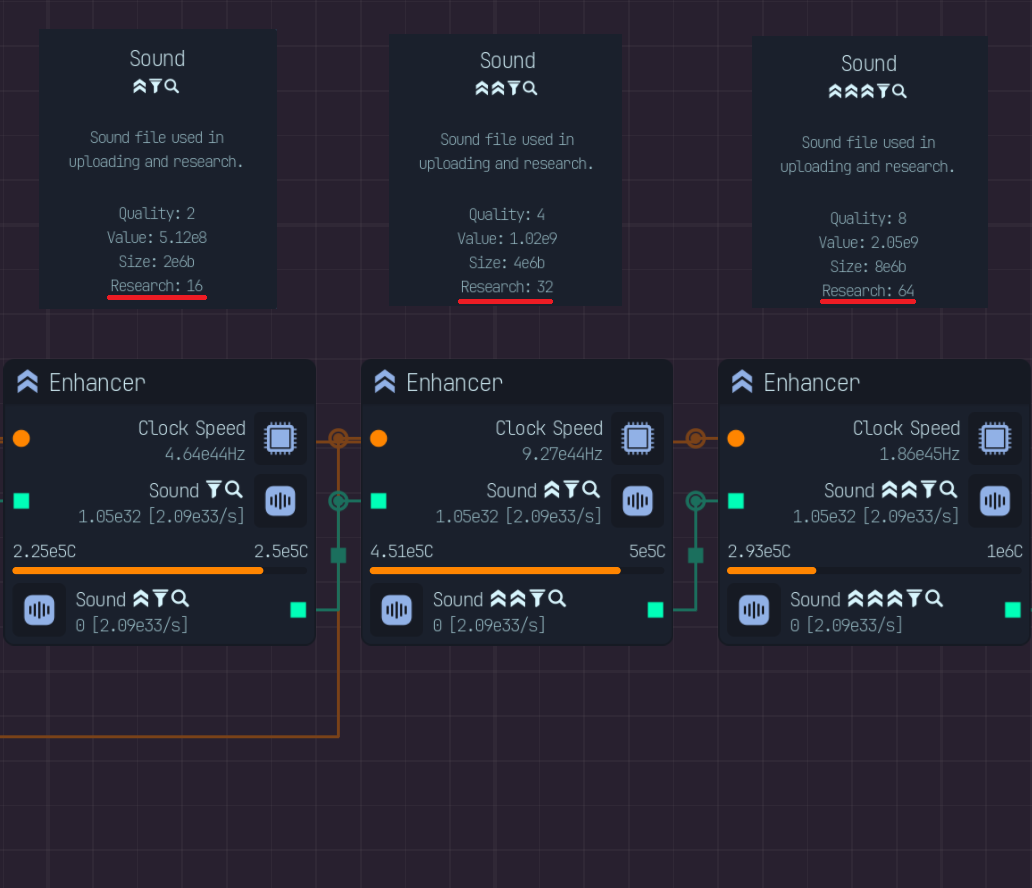Click the second Enhancer's sound input waveform icon

pyautogui.click(x=638, y=501)
